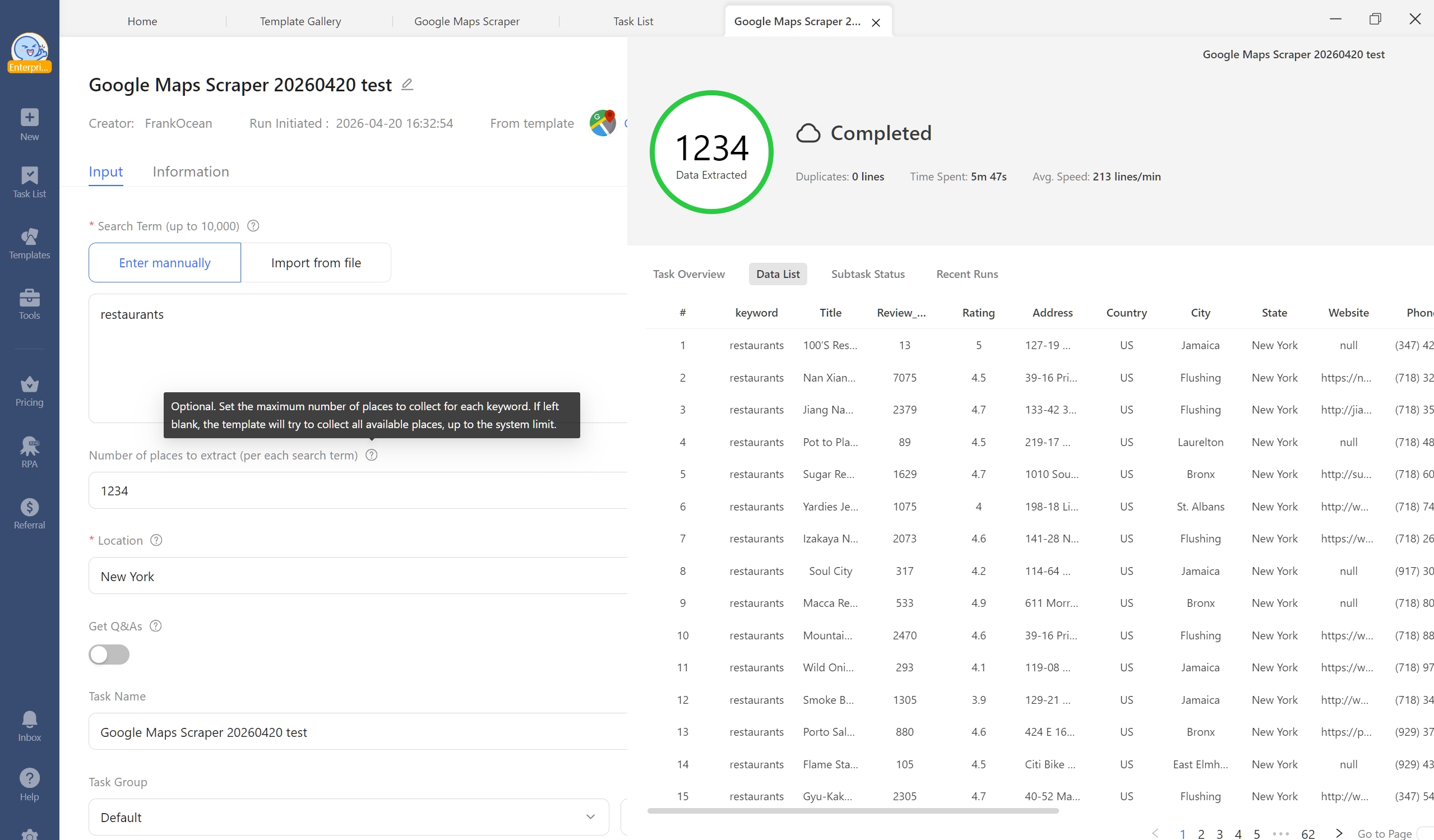Choose Import from file option
This screenshot has height=840, width=1434.
(316, 263)
